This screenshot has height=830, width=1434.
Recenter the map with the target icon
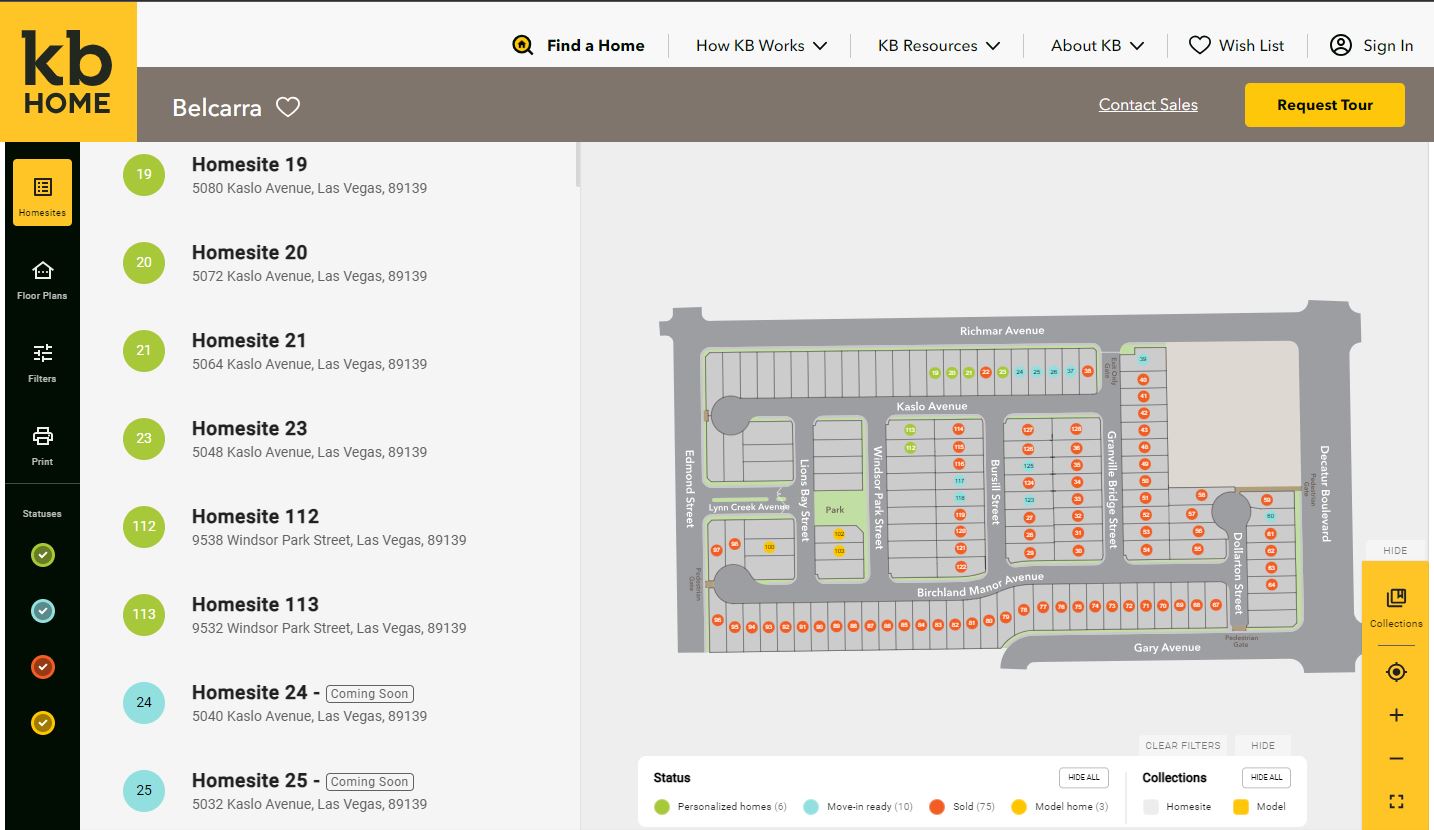[1396, 672]
